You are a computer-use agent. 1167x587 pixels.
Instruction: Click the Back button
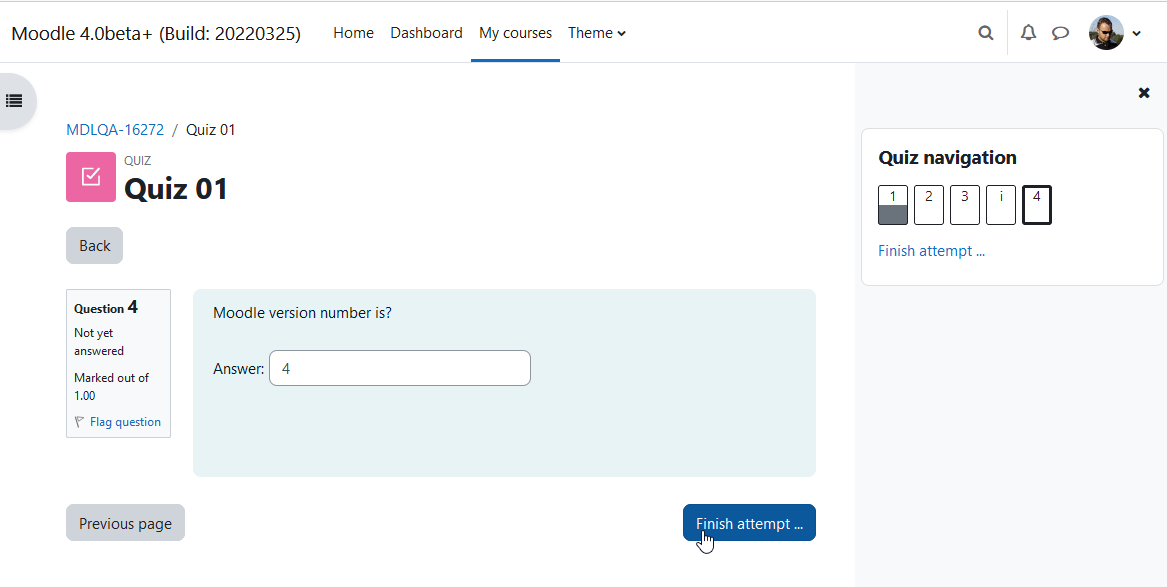pyautogui.click(x=95, y=246)
